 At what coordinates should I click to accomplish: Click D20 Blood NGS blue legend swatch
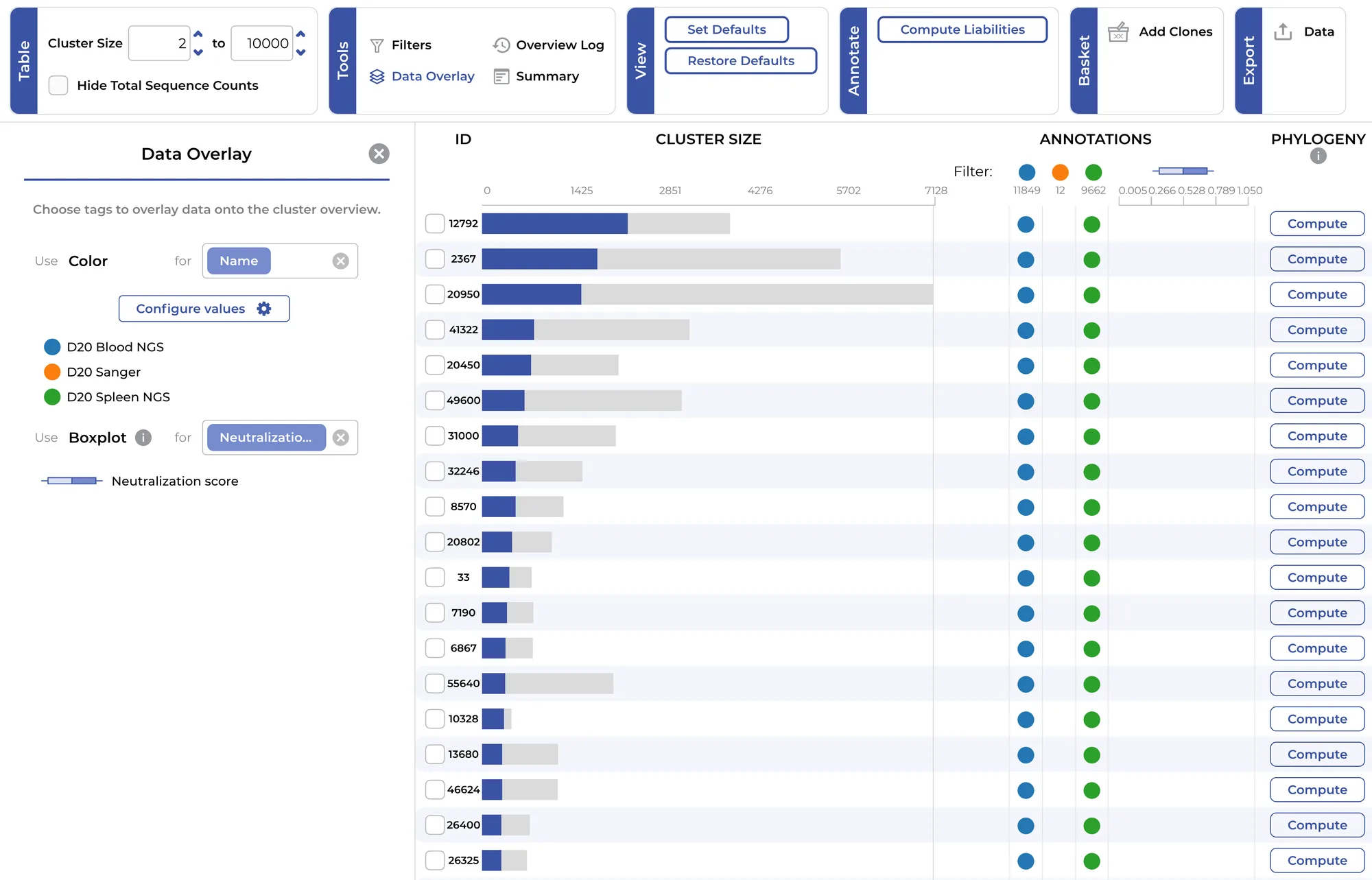pyautogui.click(x=52, y=347)
